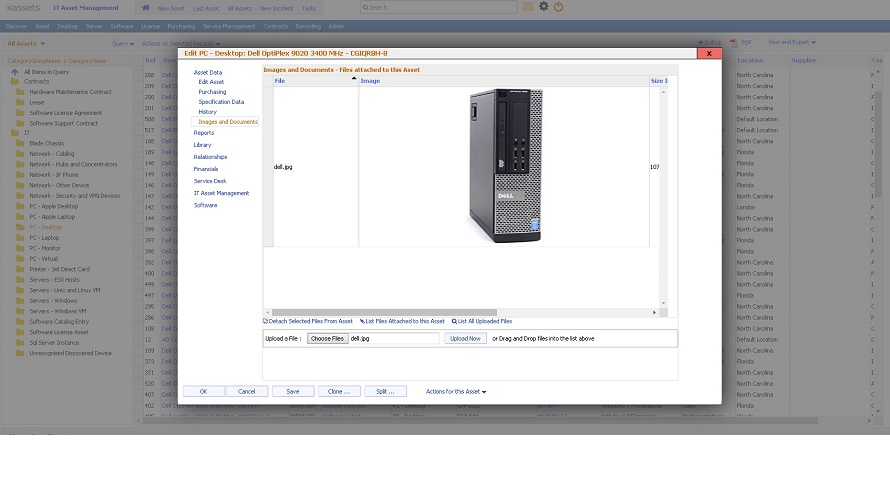
Task: Open the mail envelope icon
Action: pos(528,7)
